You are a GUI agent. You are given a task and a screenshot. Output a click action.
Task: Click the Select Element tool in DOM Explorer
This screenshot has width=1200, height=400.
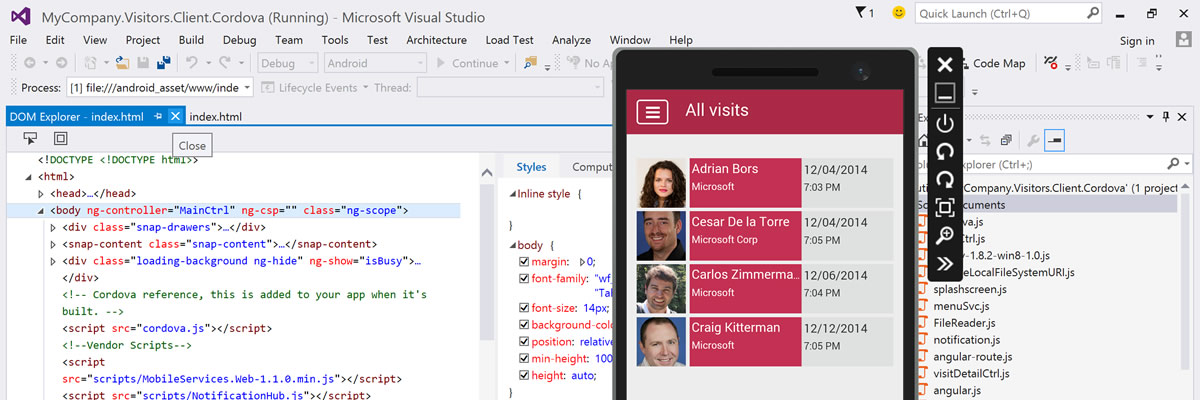(x=30, y=138)
